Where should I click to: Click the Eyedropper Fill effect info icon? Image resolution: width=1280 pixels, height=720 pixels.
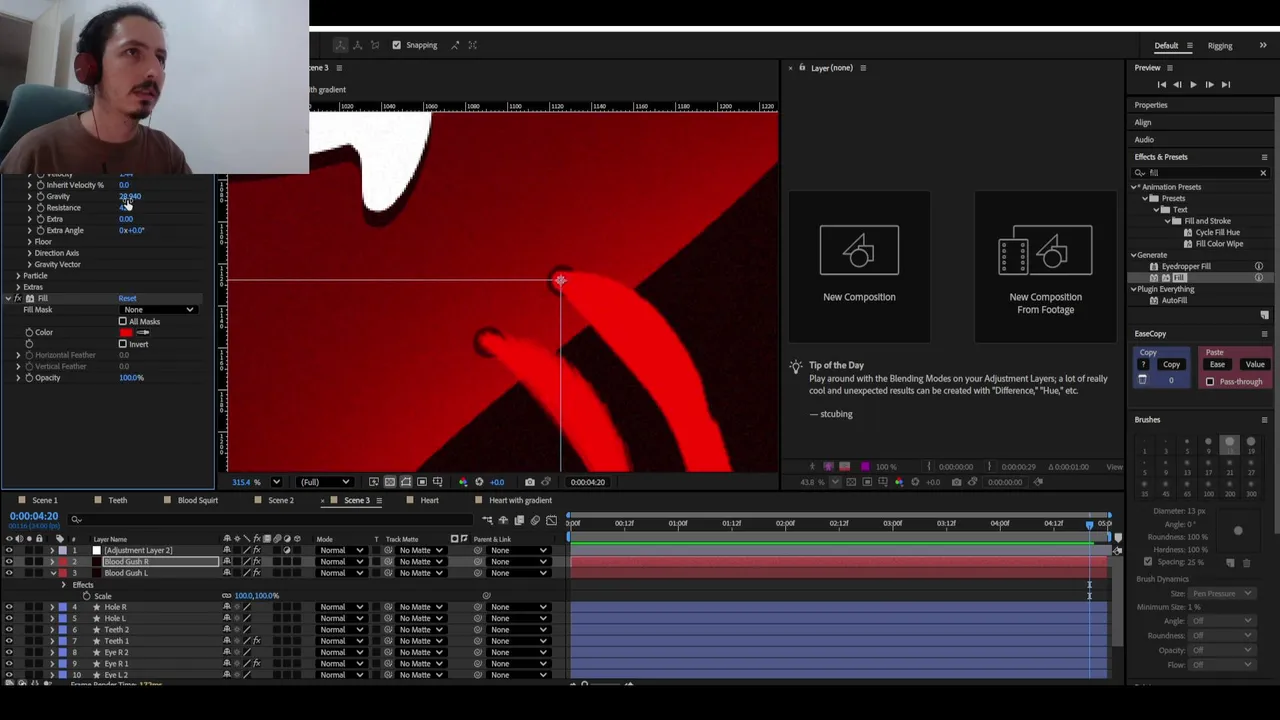(1259, 267)
